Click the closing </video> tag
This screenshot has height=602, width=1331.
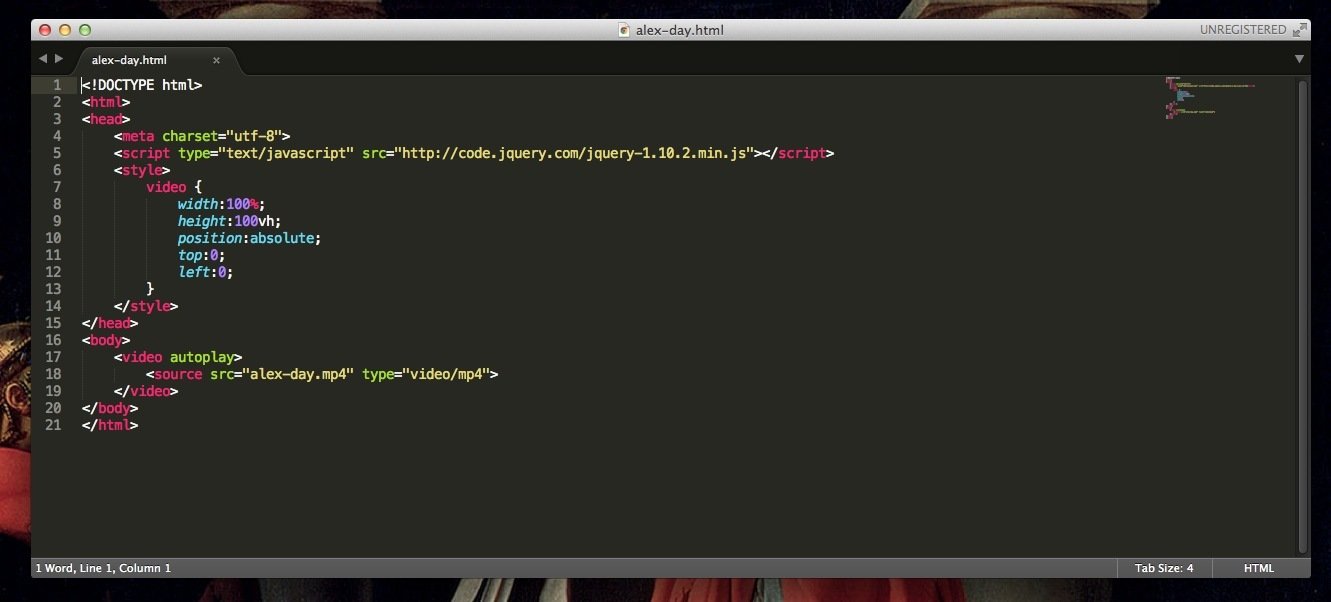tap(146, 391)
